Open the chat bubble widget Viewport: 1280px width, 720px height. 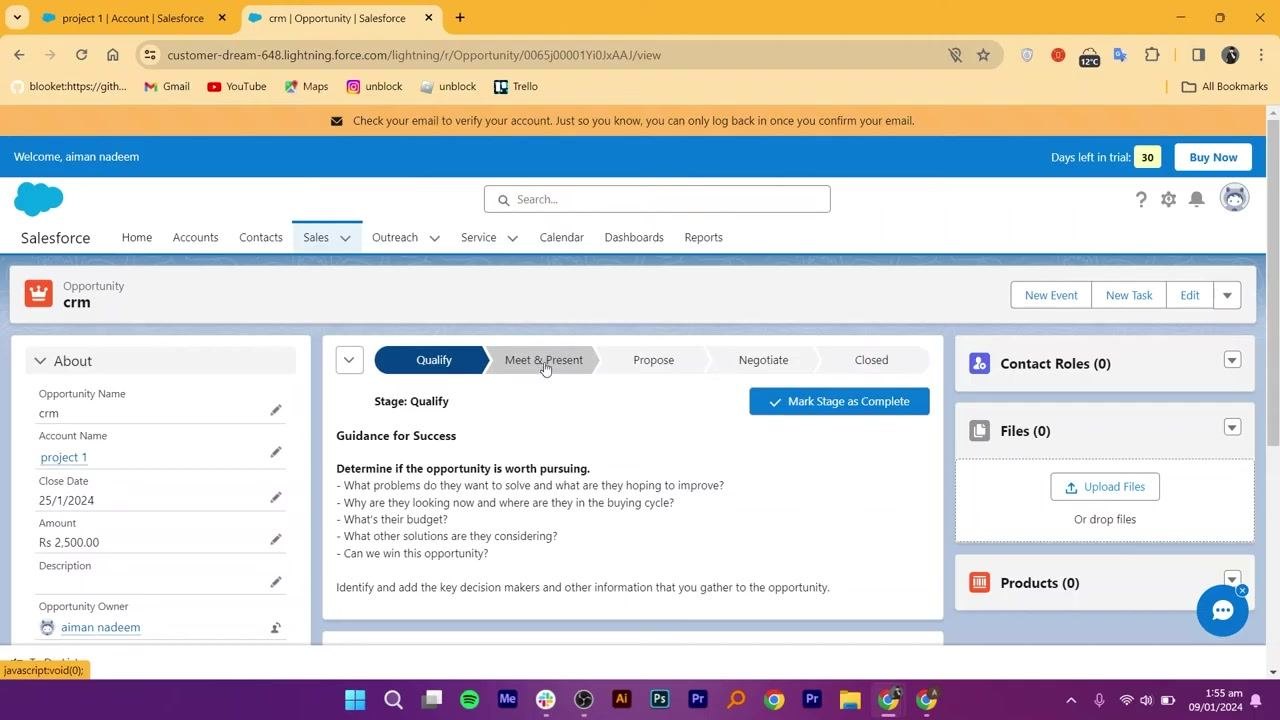(1222, 611)
